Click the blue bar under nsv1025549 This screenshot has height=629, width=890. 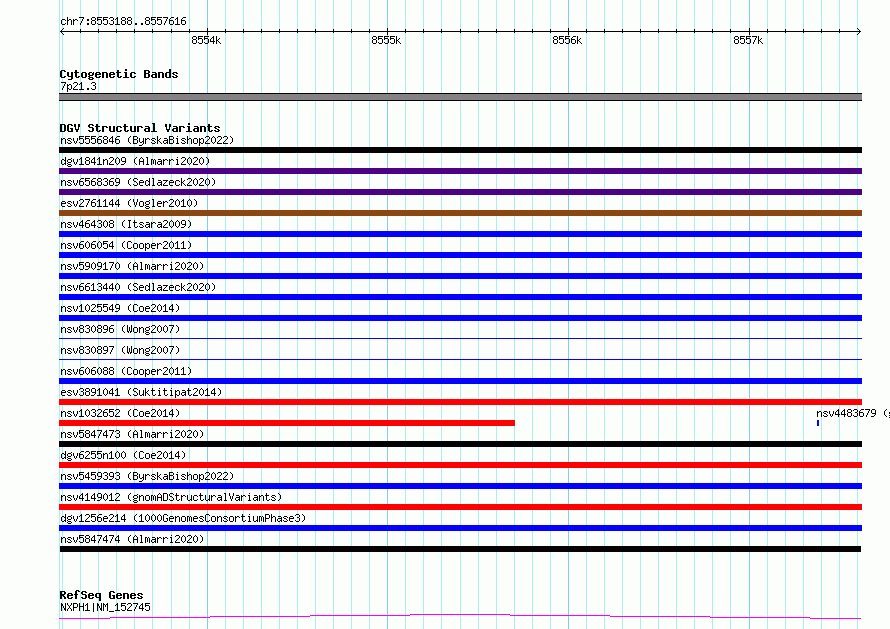(460, 318)
